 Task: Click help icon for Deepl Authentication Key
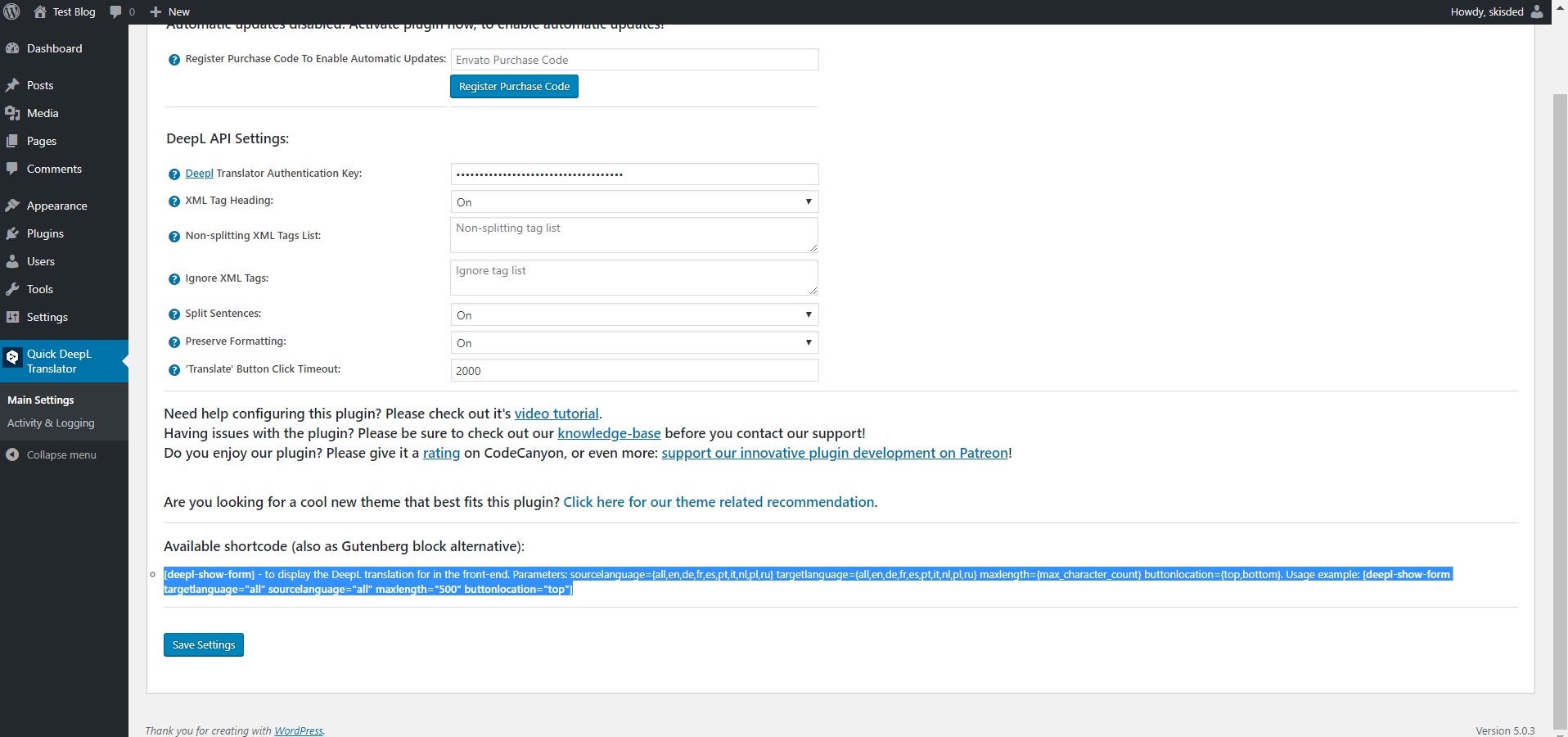point(173,174)
